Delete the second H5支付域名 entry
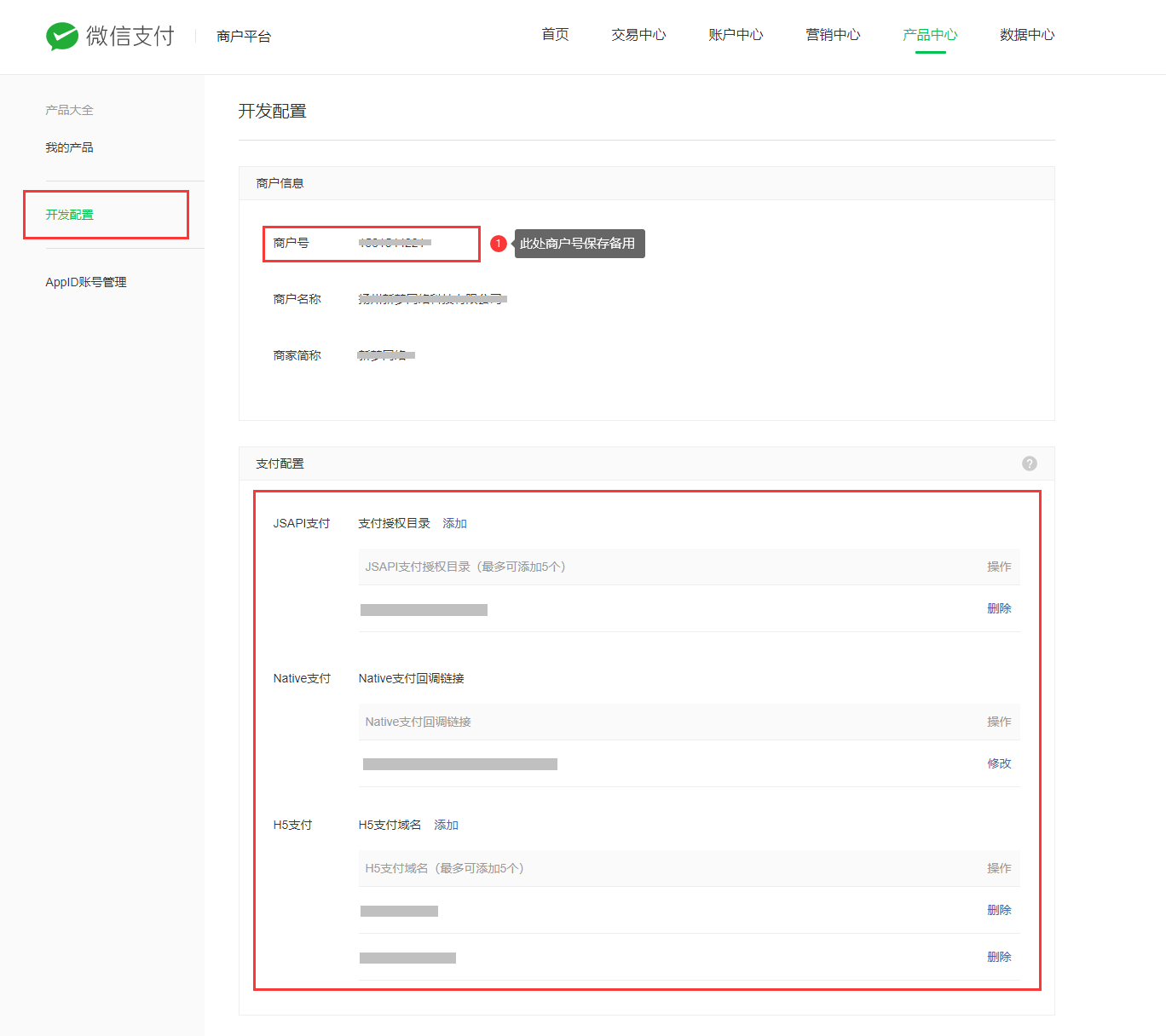This screenshot has width=1166, height=1036. pyautogui.click(x=999, y=957)
